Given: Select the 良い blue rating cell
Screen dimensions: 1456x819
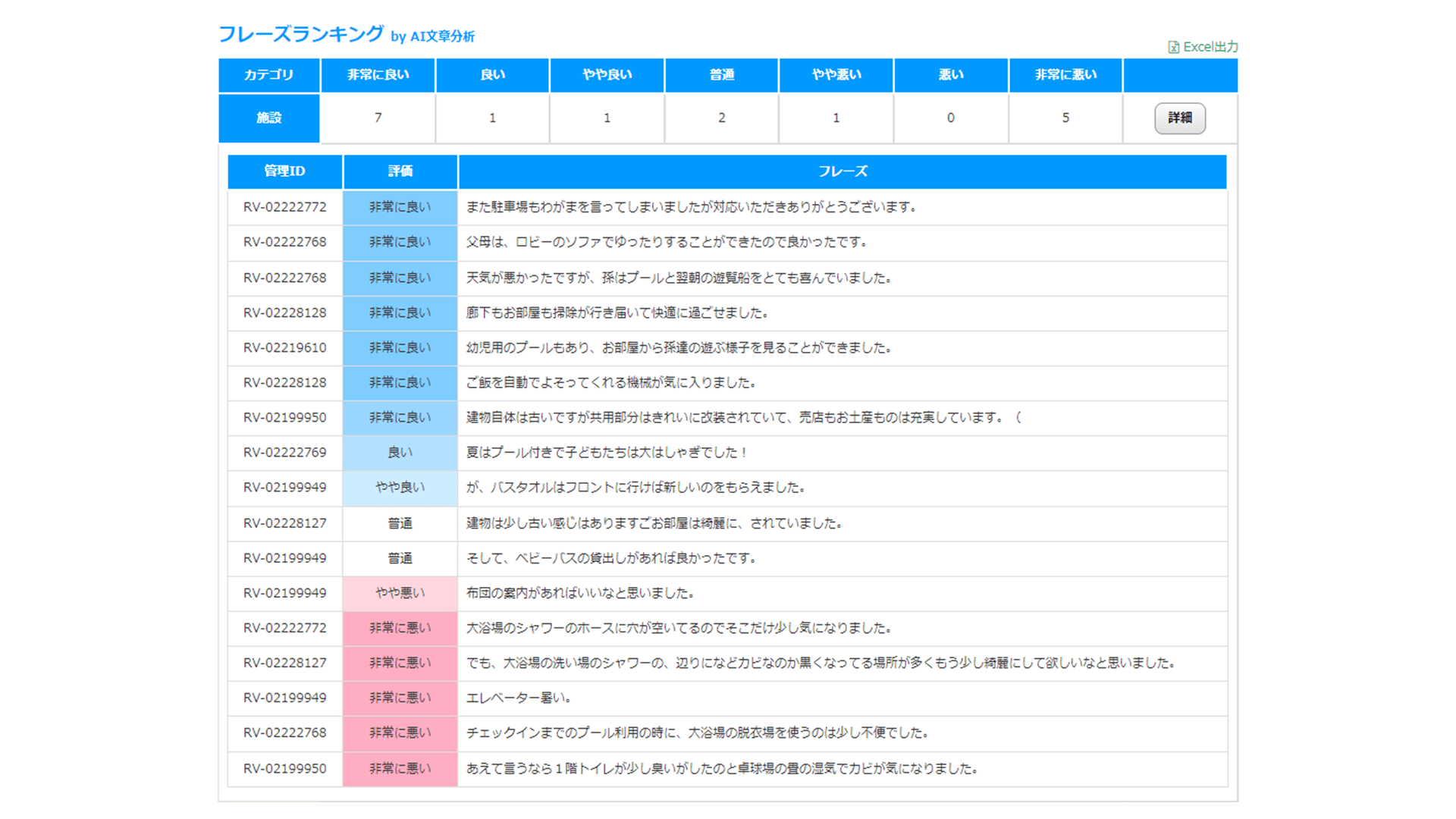Looking at the screenshot, I should (400, 453).
